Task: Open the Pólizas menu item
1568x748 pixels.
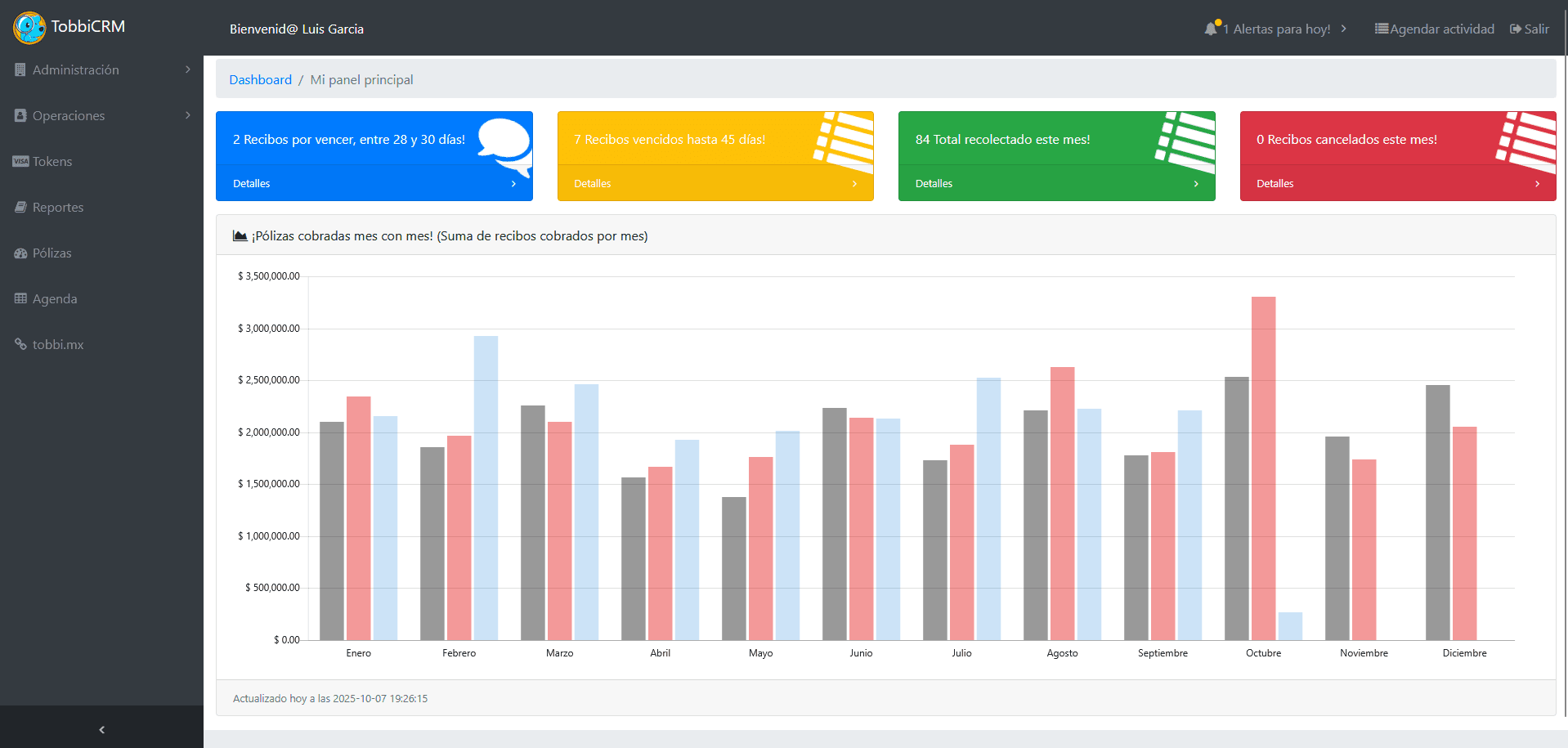Action: click(x=52, y=253)
